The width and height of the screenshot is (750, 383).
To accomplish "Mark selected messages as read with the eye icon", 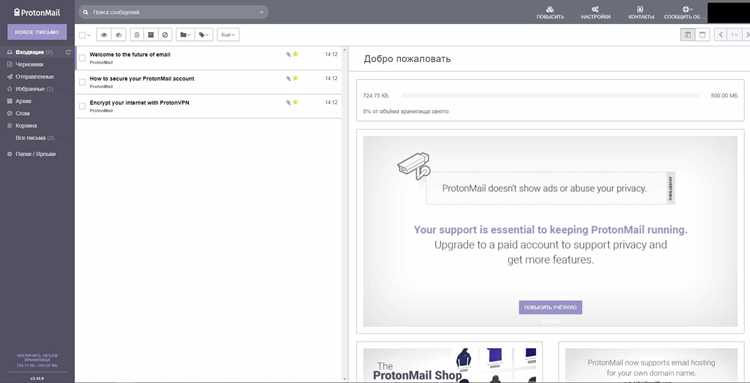I will coord(104,35).
